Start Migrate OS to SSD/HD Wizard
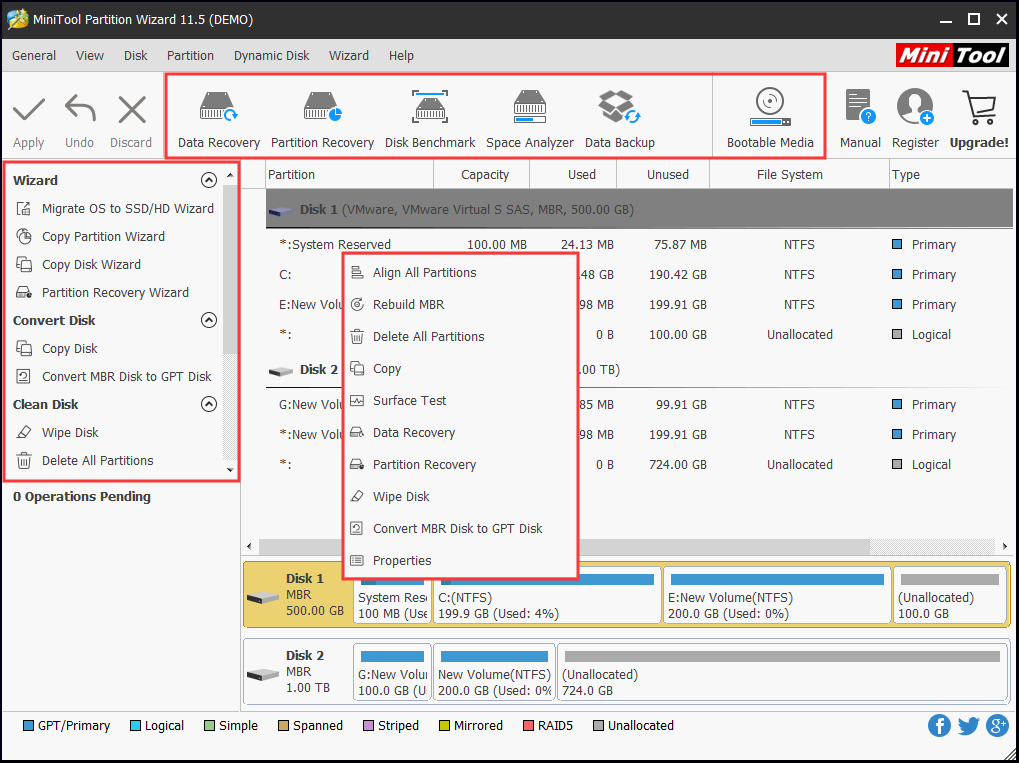This screenshot has width=1019, height=763. pyautogui.click(x=114, y=209)
